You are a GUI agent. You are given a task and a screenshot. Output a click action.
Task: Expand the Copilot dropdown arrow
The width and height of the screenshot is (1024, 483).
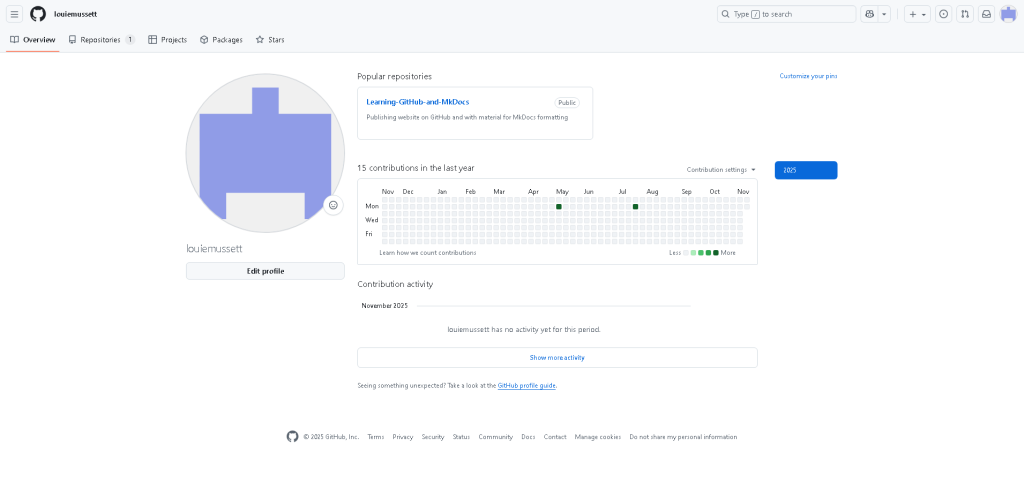point(884,14)
